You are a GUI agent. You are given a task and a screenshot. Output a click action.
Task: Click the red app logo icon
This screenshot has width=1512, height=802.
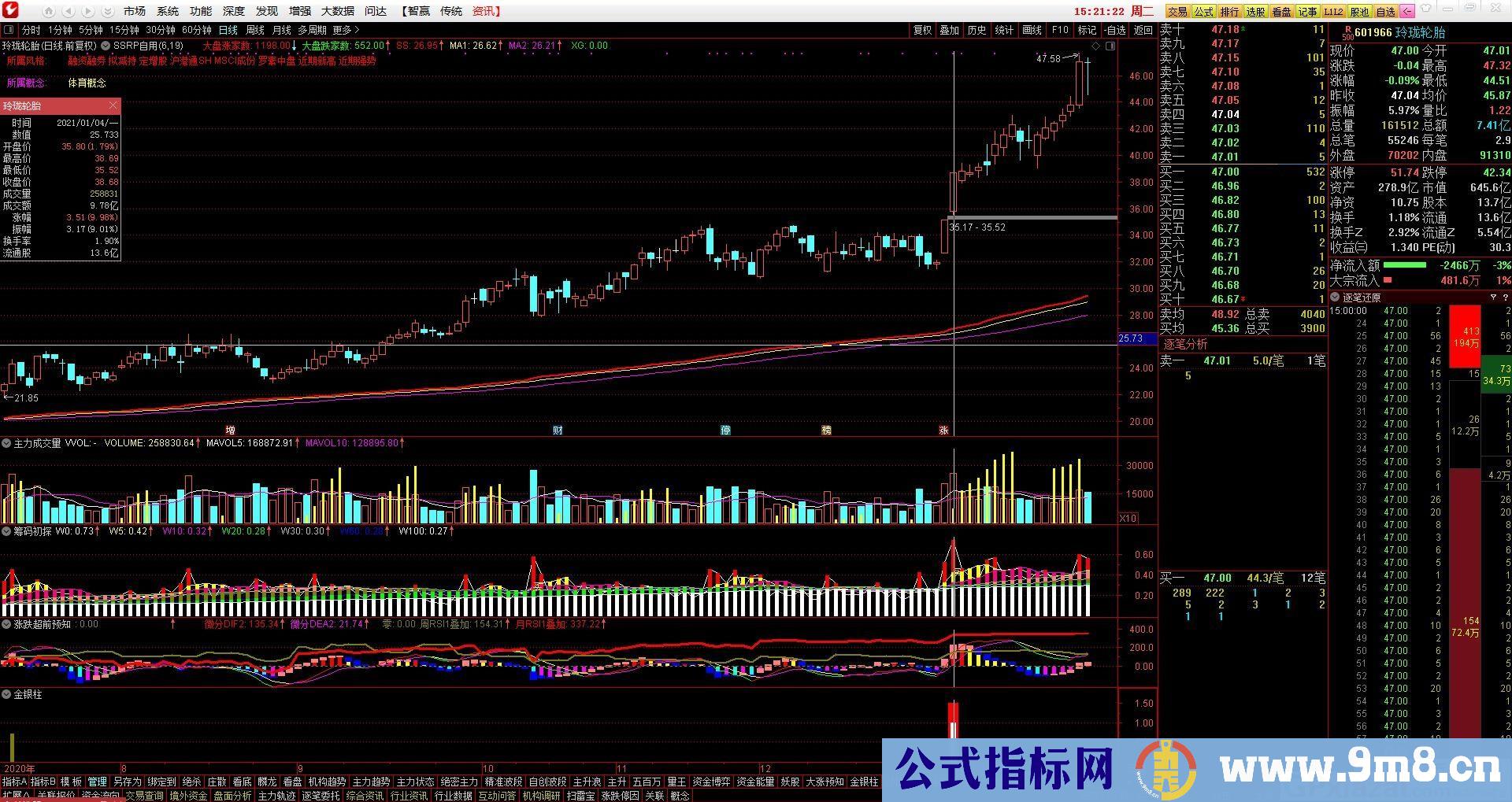(11, 10)
